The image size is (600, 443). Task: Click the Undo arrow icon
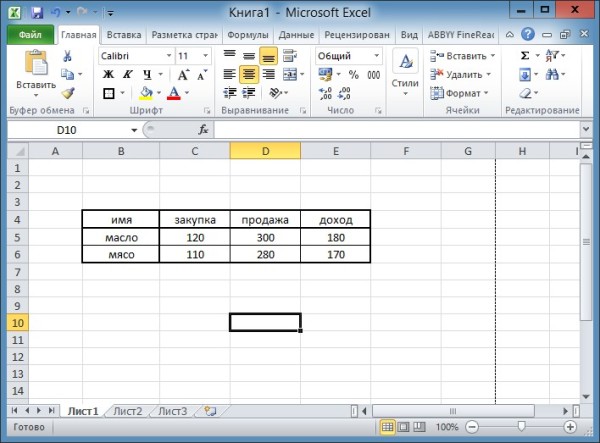(56, 12)
